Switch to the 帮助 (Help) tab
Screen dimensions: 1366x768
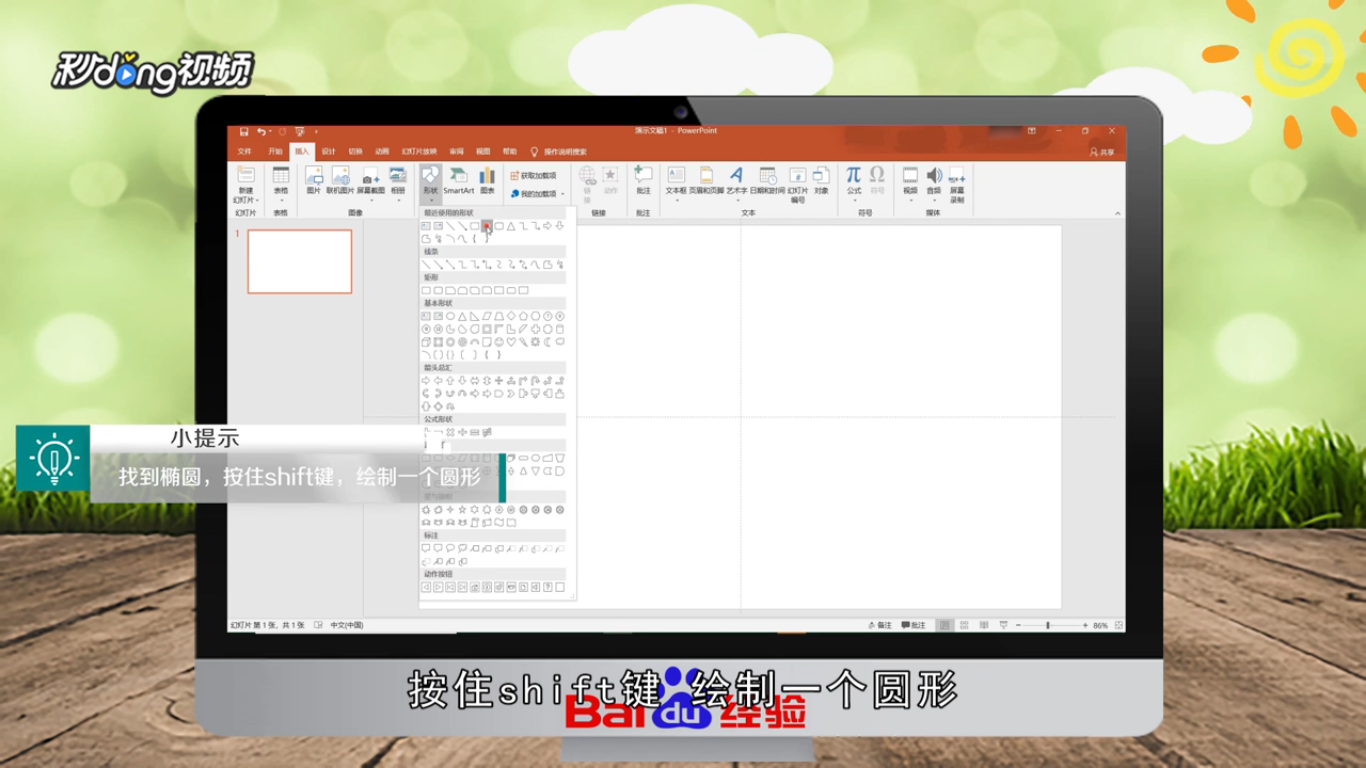pos(510,151)
